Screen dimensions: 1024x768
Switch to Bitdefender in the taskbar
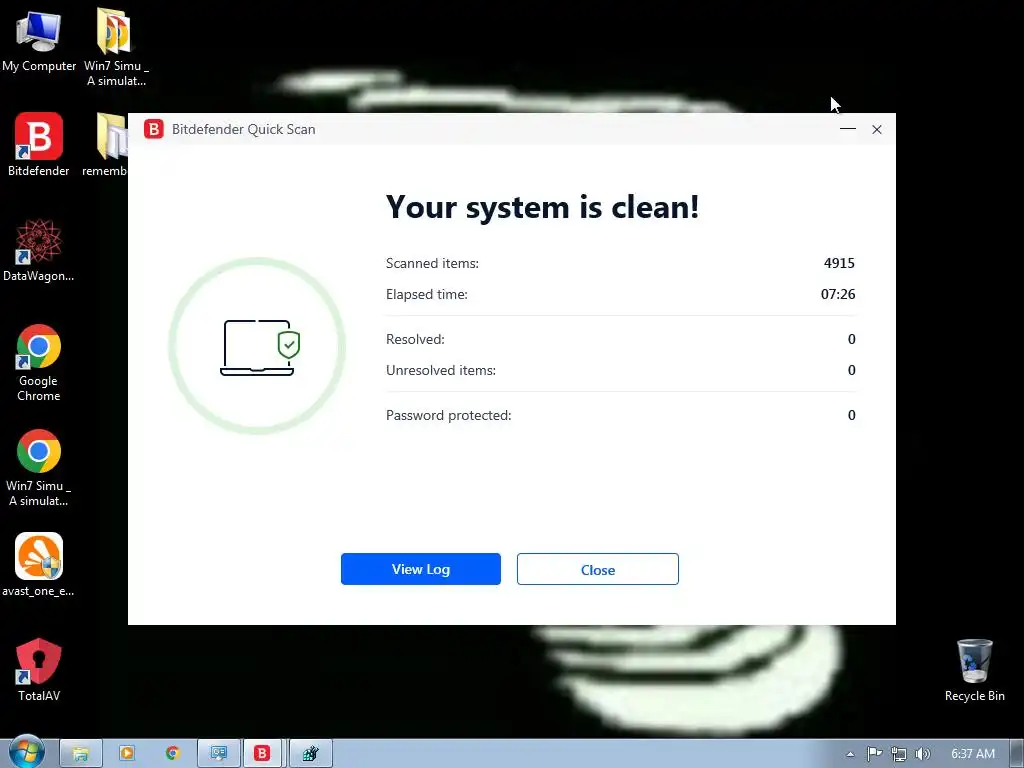[x=263, y=754]
